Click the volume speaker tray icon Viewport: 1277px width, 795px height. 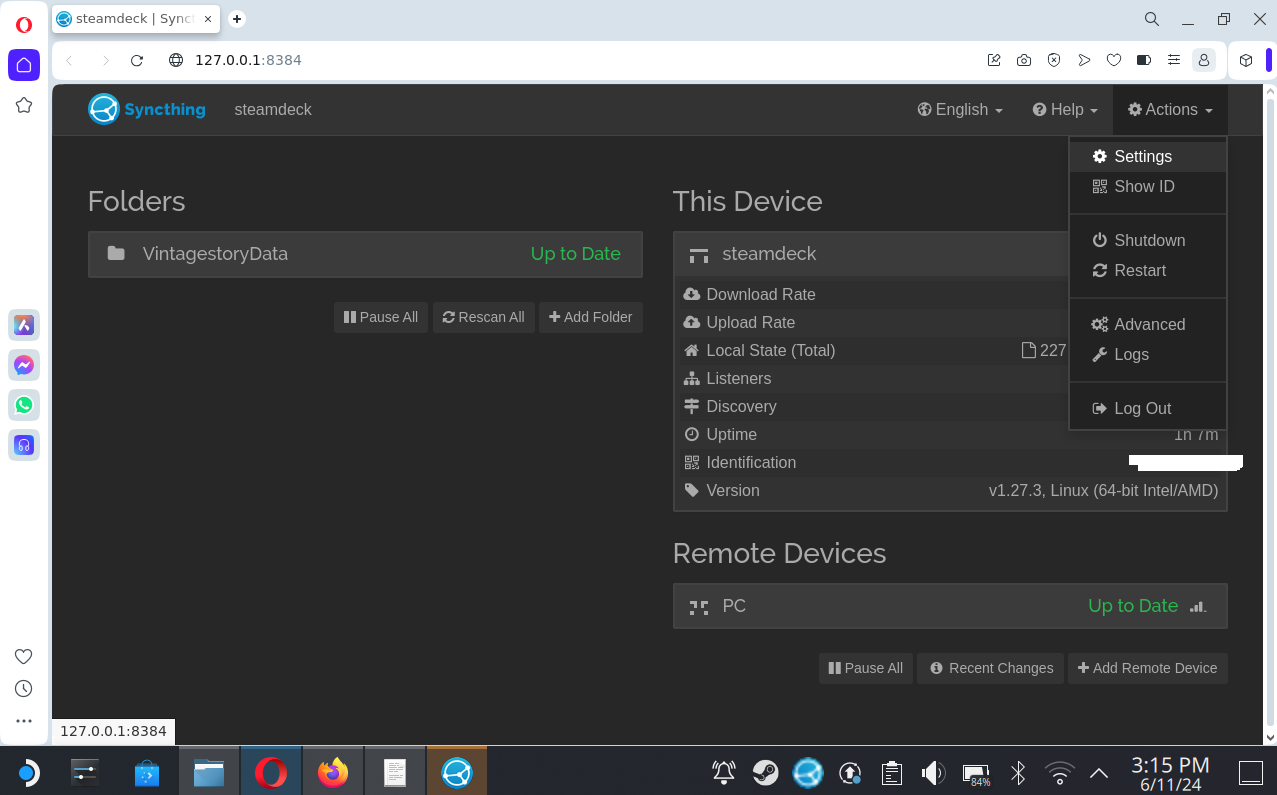point(933,772)
